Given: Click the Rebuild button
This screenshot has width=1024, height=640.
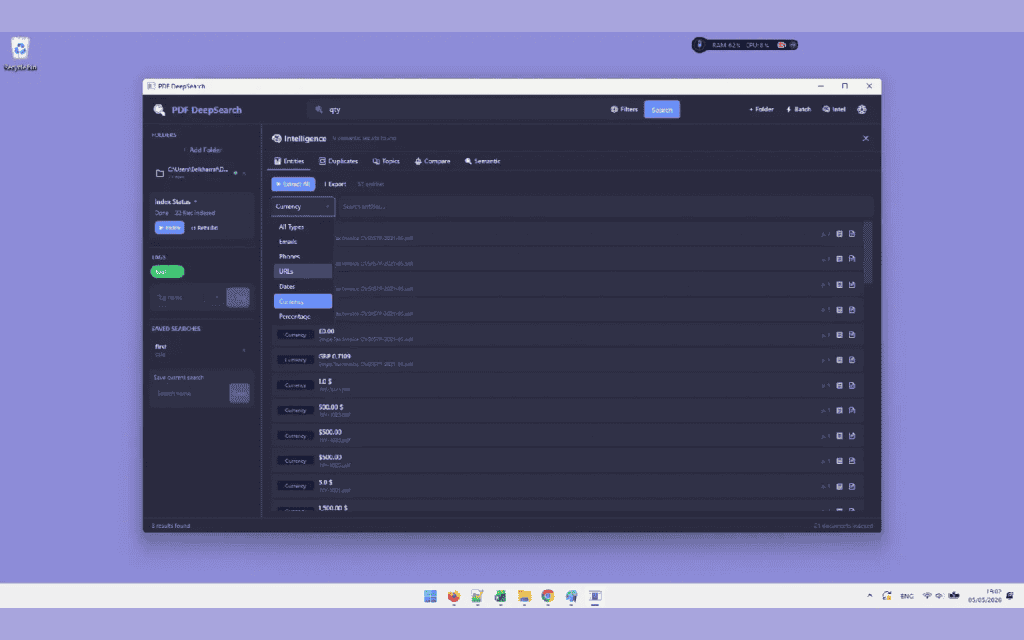Looking at the screenshot, I should (x=204, y=228).
